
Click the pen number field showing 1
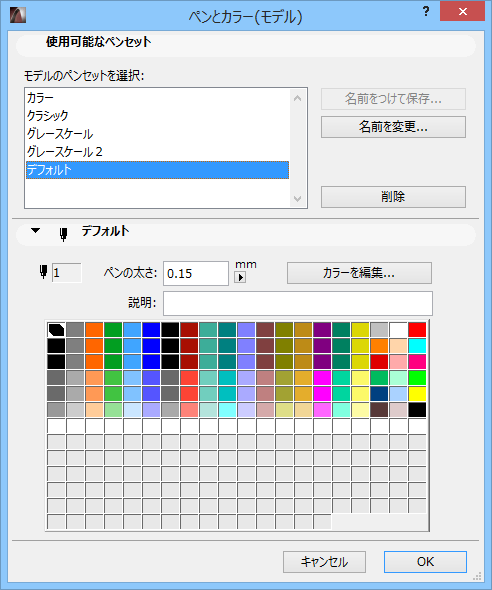click(67, 272)
